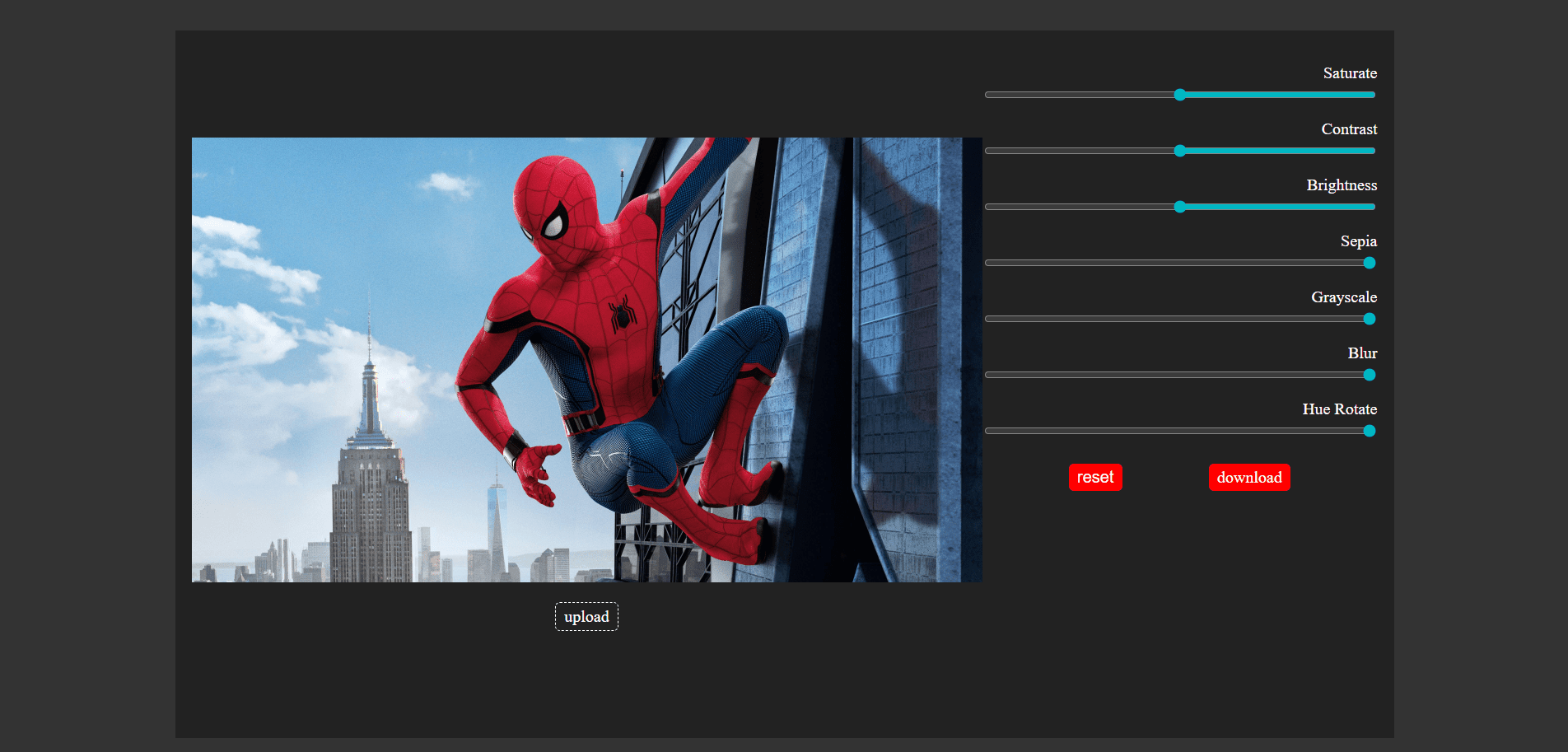Click the Spider-Man preview image
The image size is (1568, 752).
pyautogui.click(x=587, y=358)
